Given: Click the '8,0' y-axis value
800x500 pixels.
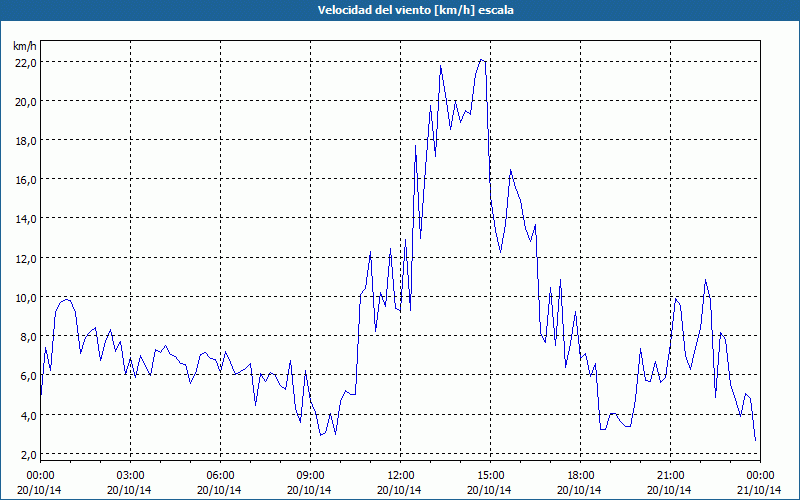Looking at the screenshot, I should coord(28,337).
